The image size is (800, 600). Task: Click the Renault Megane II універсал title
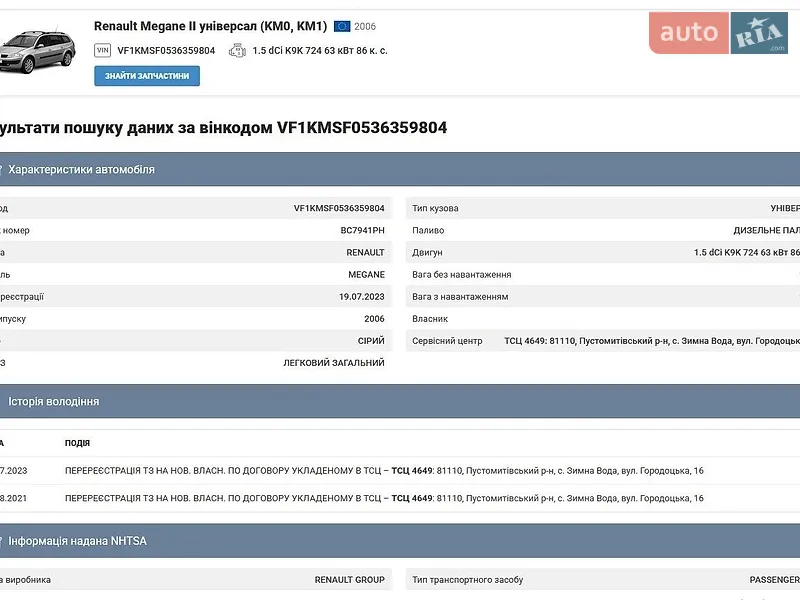click(x=210, y=26)
